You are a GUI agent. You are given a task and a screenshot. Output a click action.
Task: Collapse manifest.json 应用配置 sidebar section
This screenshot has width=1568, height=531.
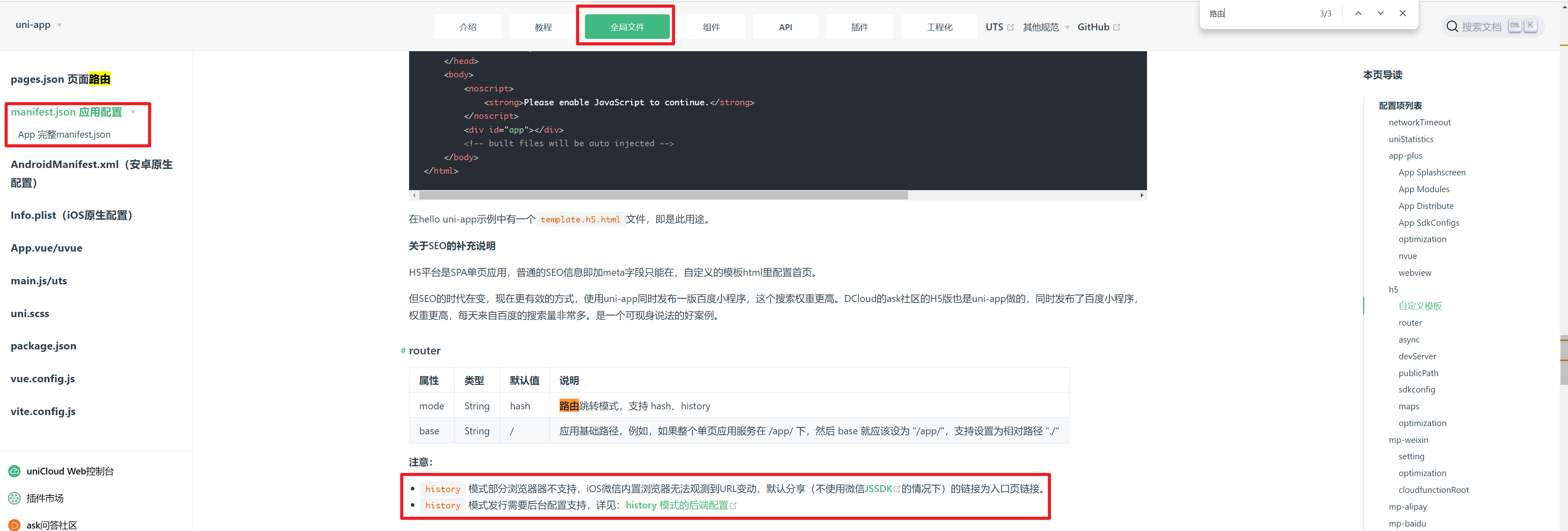[x=133, y=112]
